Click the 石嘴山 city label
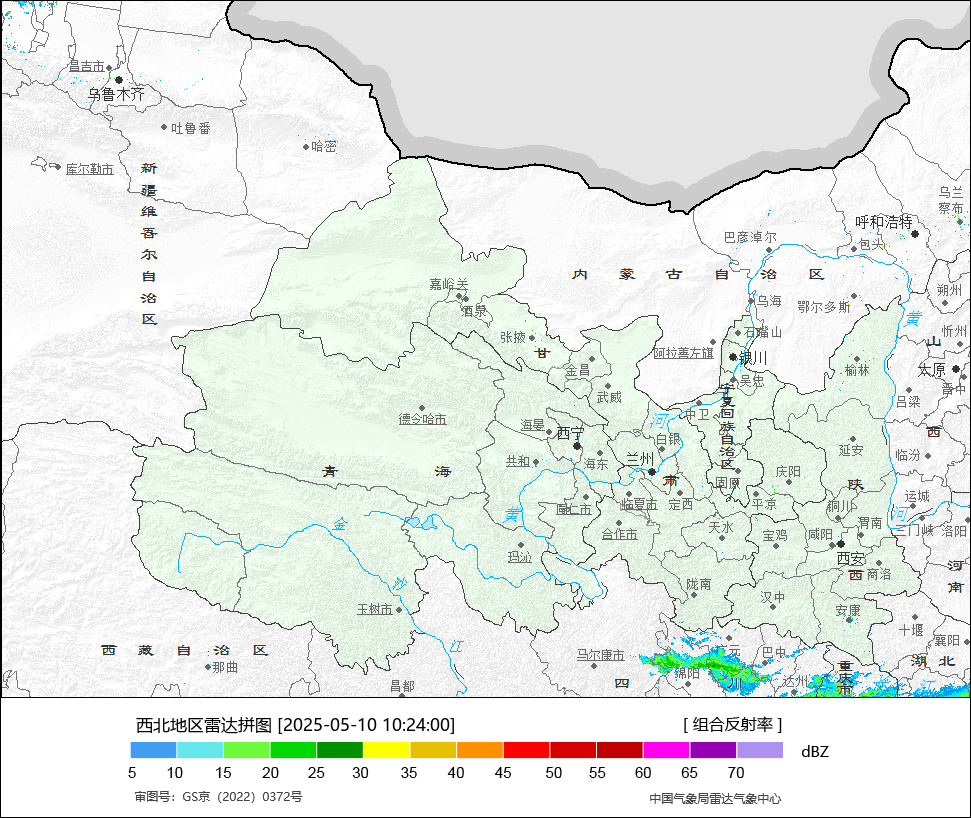Screen dimensions: 971x818 tap(763, 333)
